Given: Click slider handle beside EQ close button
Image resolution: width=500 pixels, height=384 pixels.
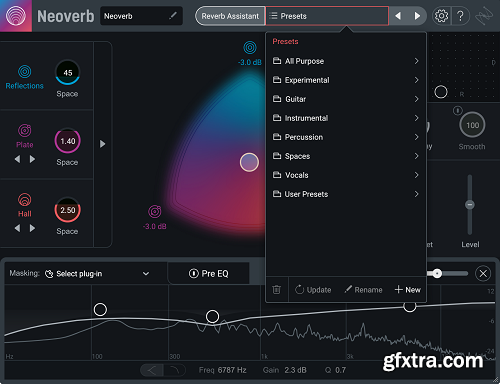Looking at the screenshot, I should point(437,274).
